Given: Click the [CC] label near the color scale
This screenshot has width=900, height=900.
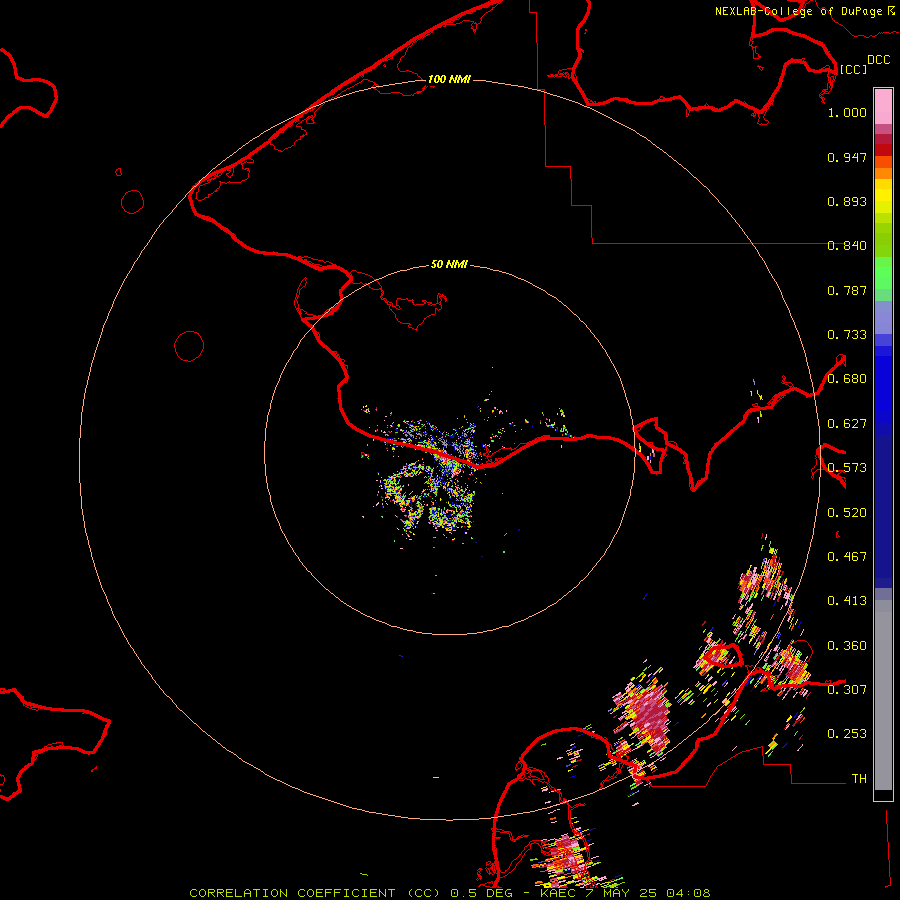Looking at the screenshot, I should [853, 69].
